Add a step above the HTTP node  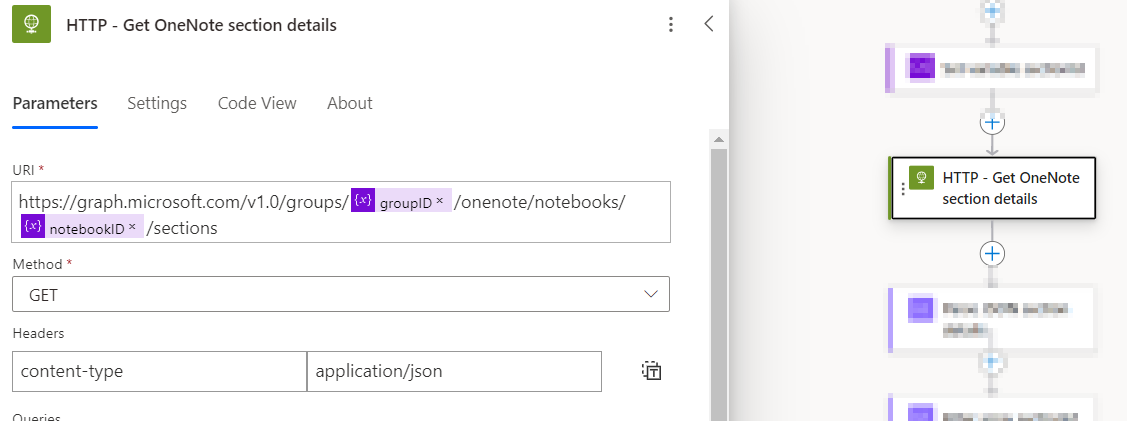(x=993, y=122)
